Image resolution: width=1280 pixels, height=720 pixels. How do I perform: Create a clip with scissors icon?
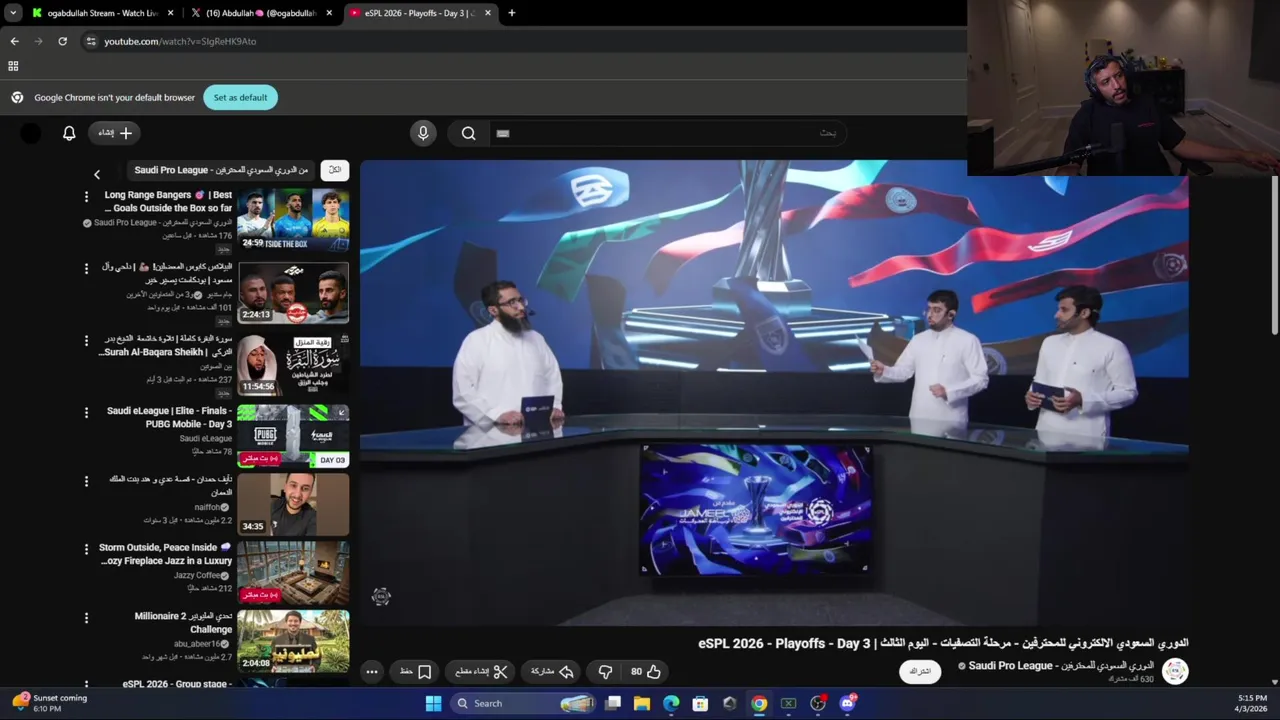[482, 672]
